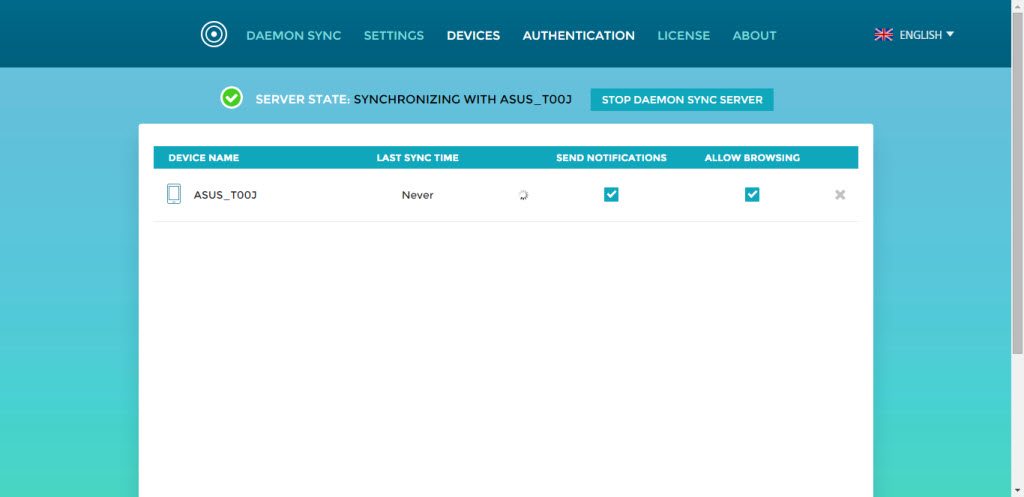The height and width of the screenshot is (497, 1024).
Task: Click the Send Notifications column header
Action: tap(611, 157)
